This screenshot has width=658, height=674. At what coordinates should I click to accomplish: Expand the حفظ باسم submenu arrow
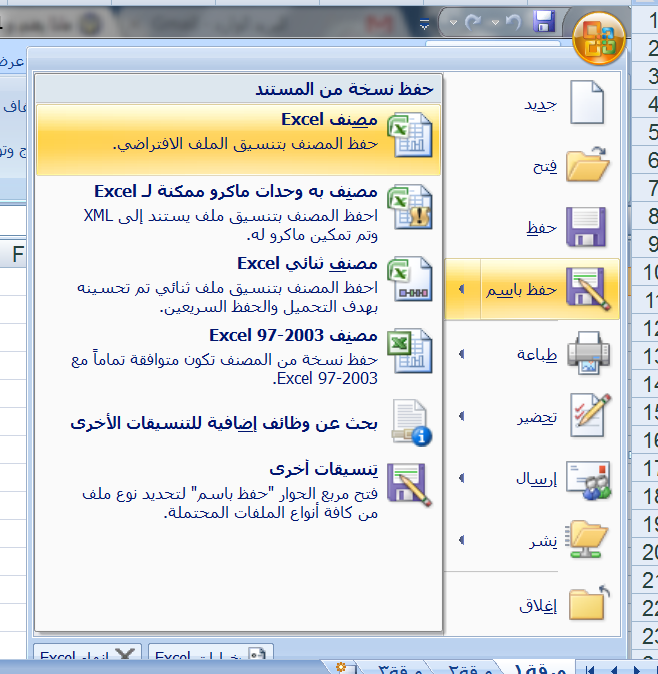tap(462, 289)
